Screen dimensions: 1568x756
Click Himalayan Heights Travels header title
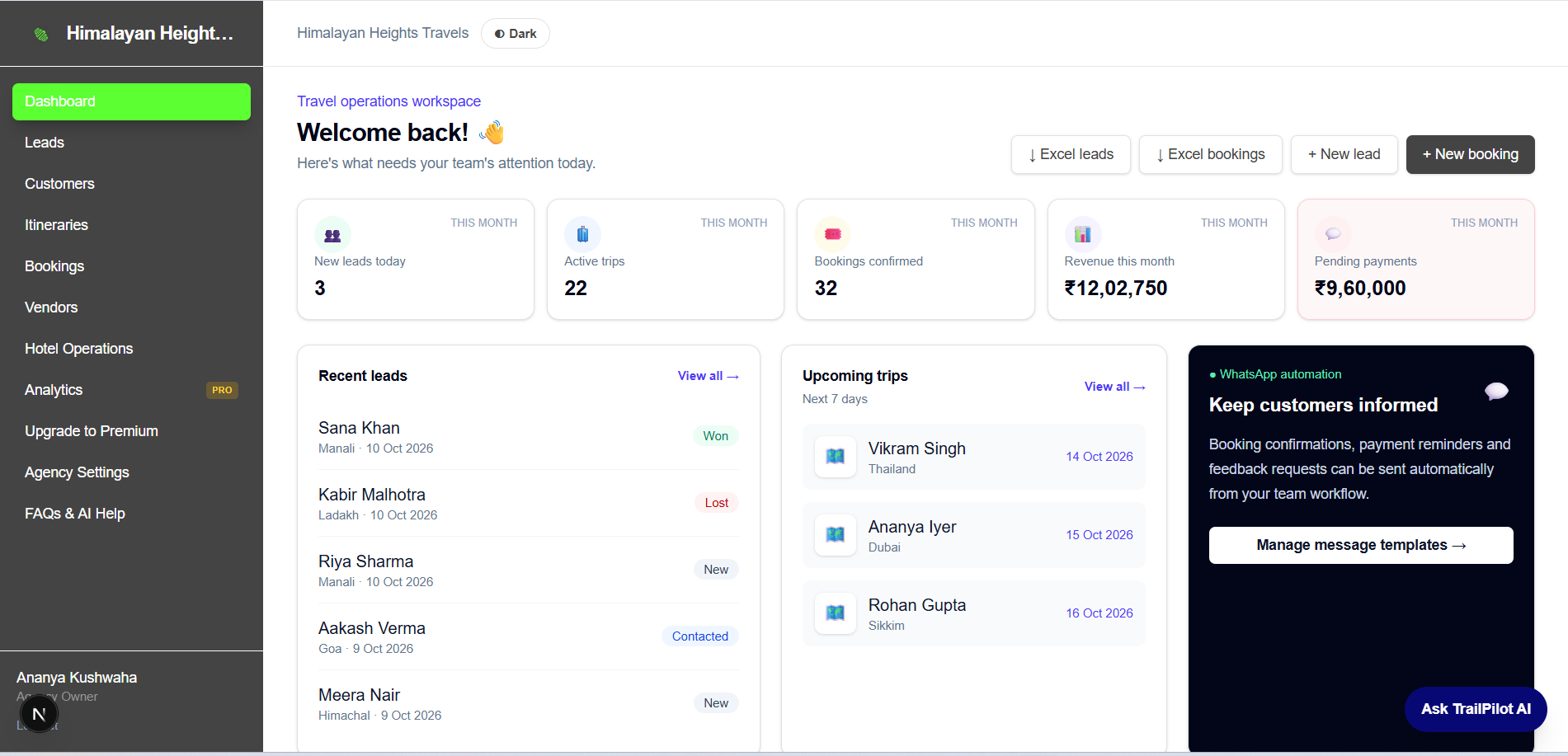tap(383, 33)
